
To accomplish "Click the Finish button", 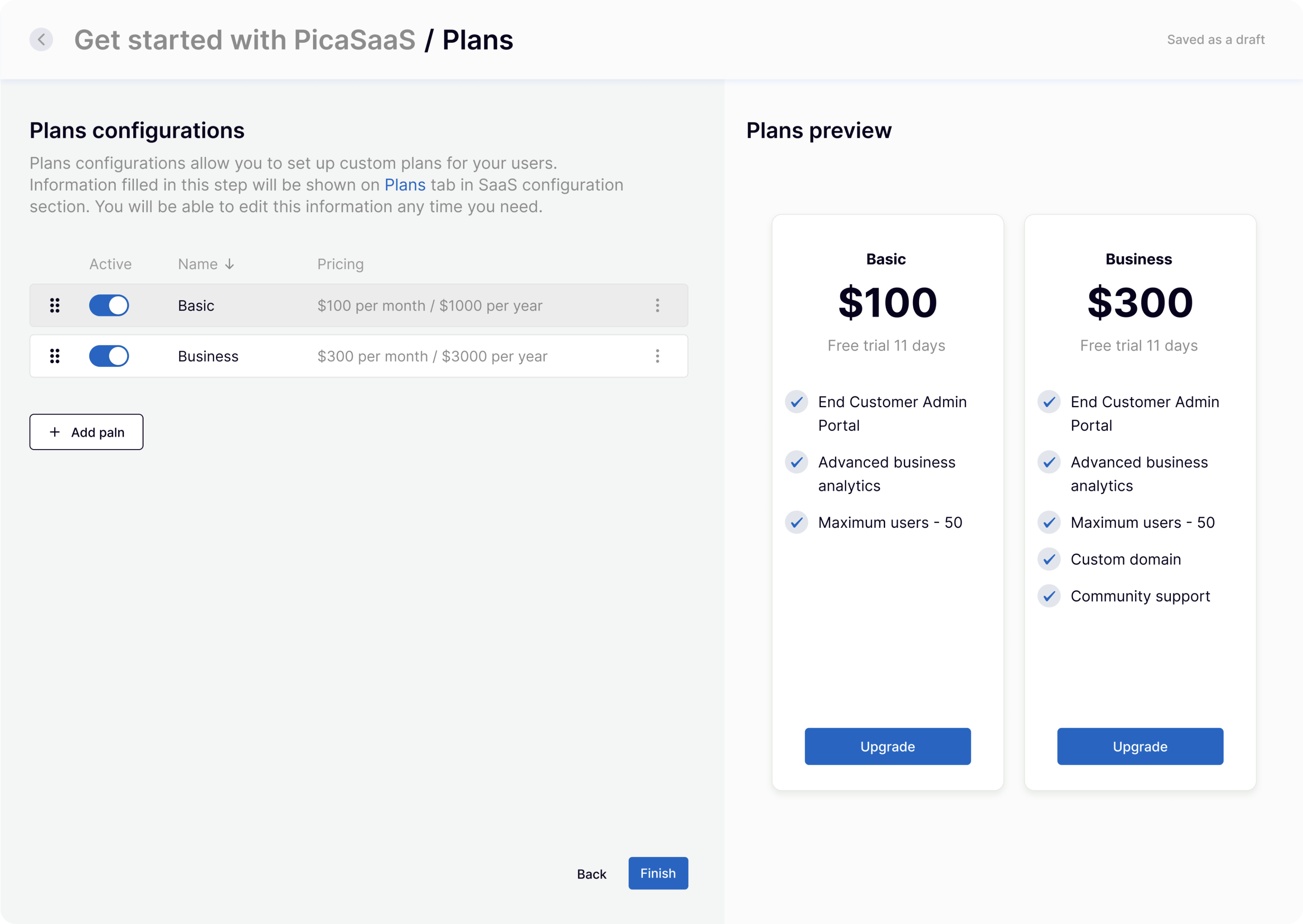I will coord(658,873).
